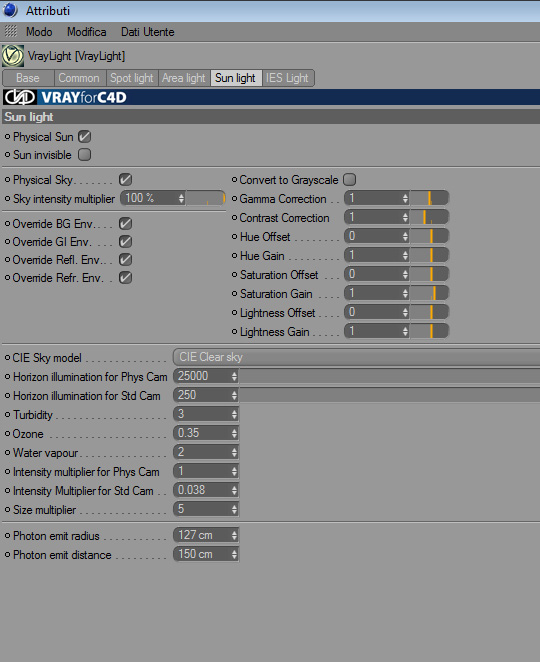540x662 pixels.
Task: Toggle Override GI Env. checkbox
Action: click(125, 241)
